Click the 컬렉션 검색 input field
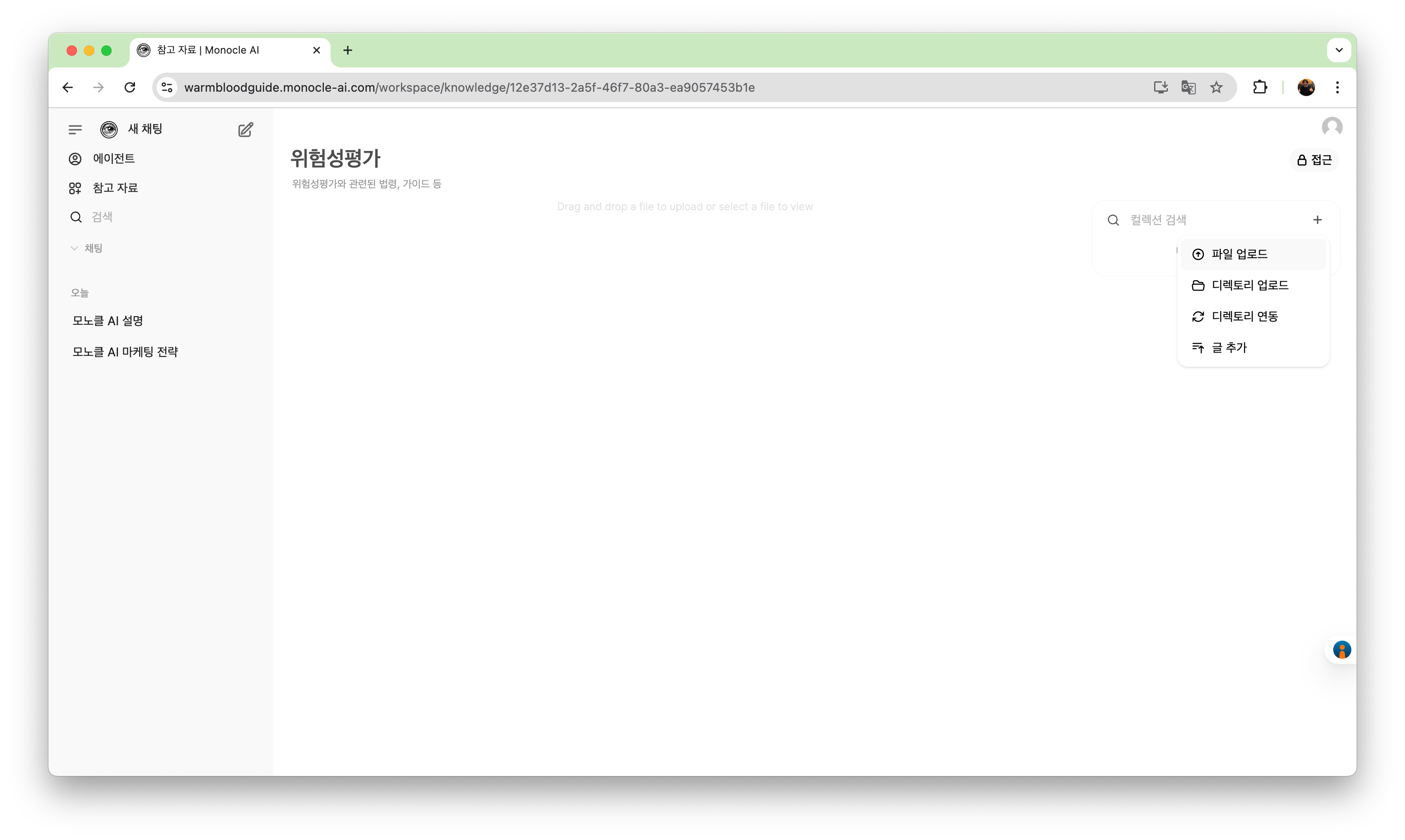Screen dimensions: 1405x840 (x=1189, y=220)
